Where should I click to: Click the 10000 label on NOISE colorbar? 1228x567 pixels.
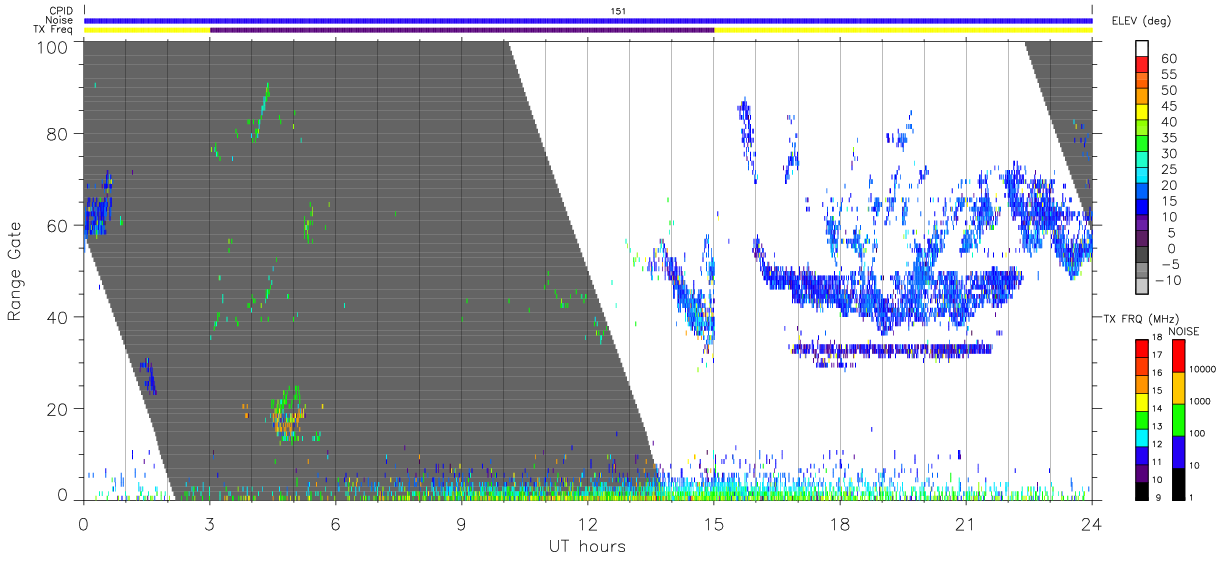pyautogui.click(x=1202, y=369)
